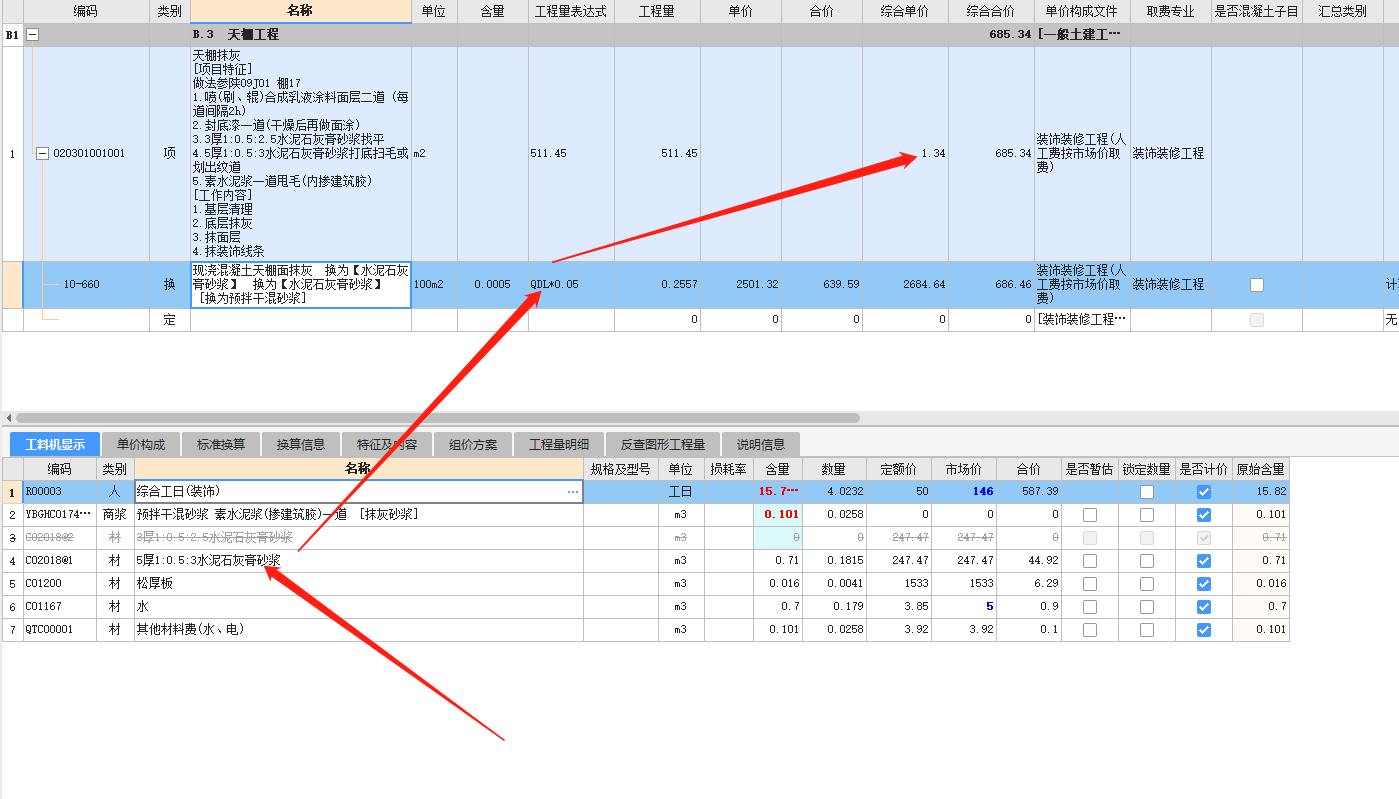
Task: Click the horizontal scrollbar left arrow
Action: [8, 418]
